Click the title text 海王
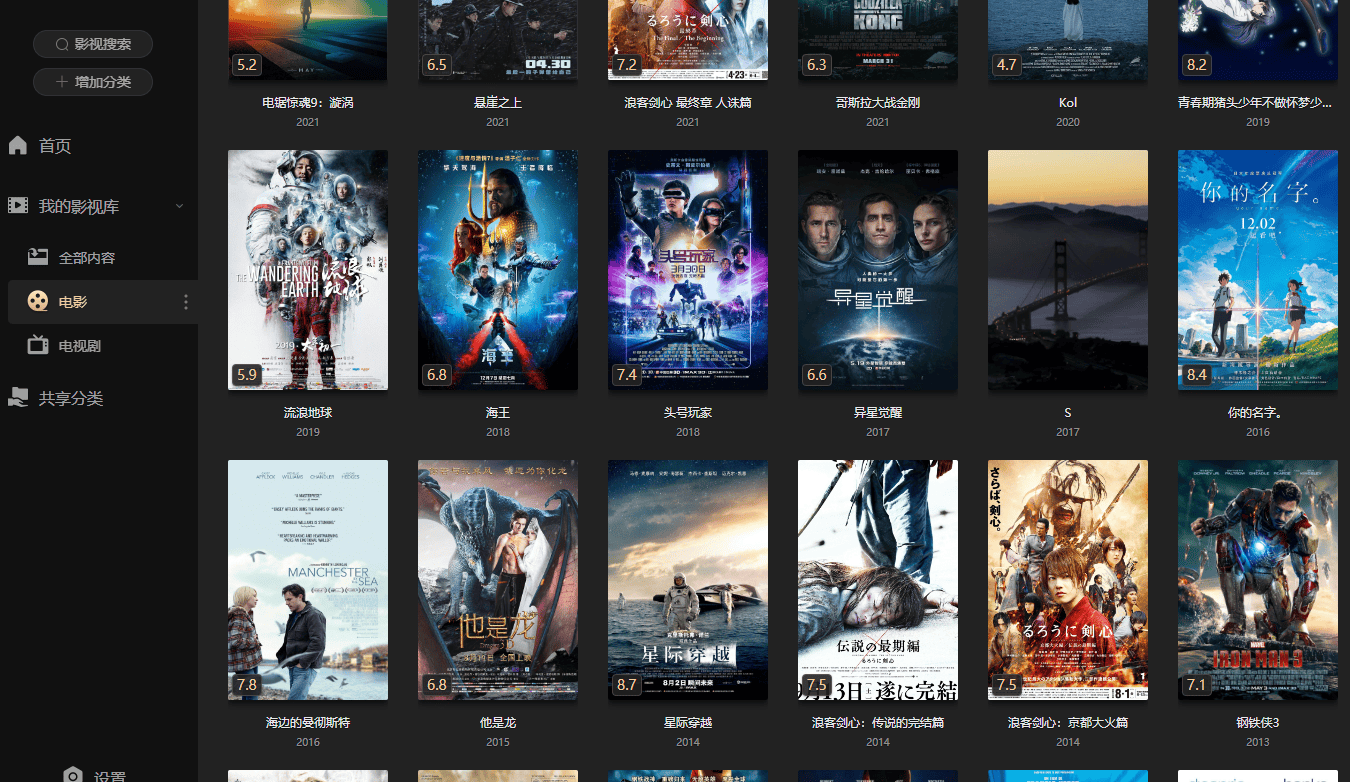Screen dimensions: 1350x782 pos(498,413)
